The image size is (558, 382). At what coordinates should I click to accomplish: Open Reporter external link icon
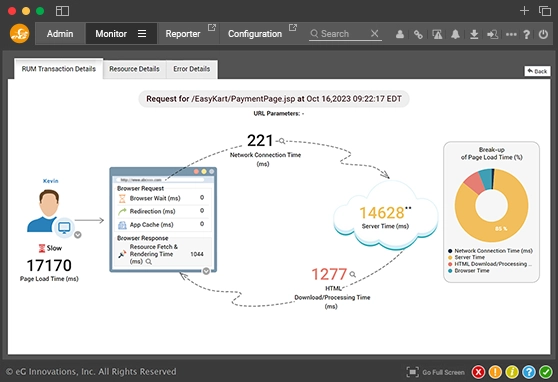tap(211, 27)
